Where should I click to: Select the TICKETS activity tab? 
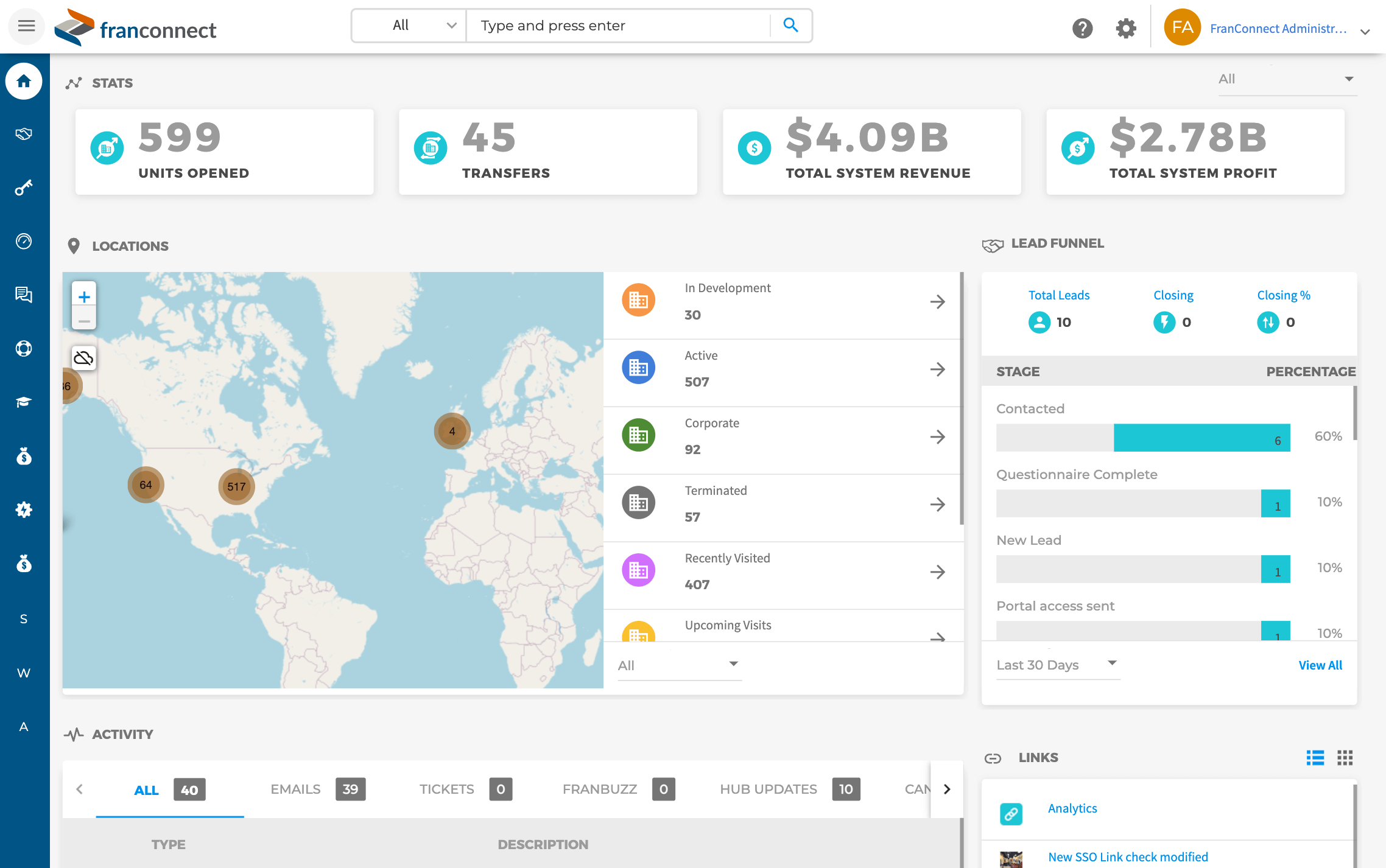tap(465, 789)
